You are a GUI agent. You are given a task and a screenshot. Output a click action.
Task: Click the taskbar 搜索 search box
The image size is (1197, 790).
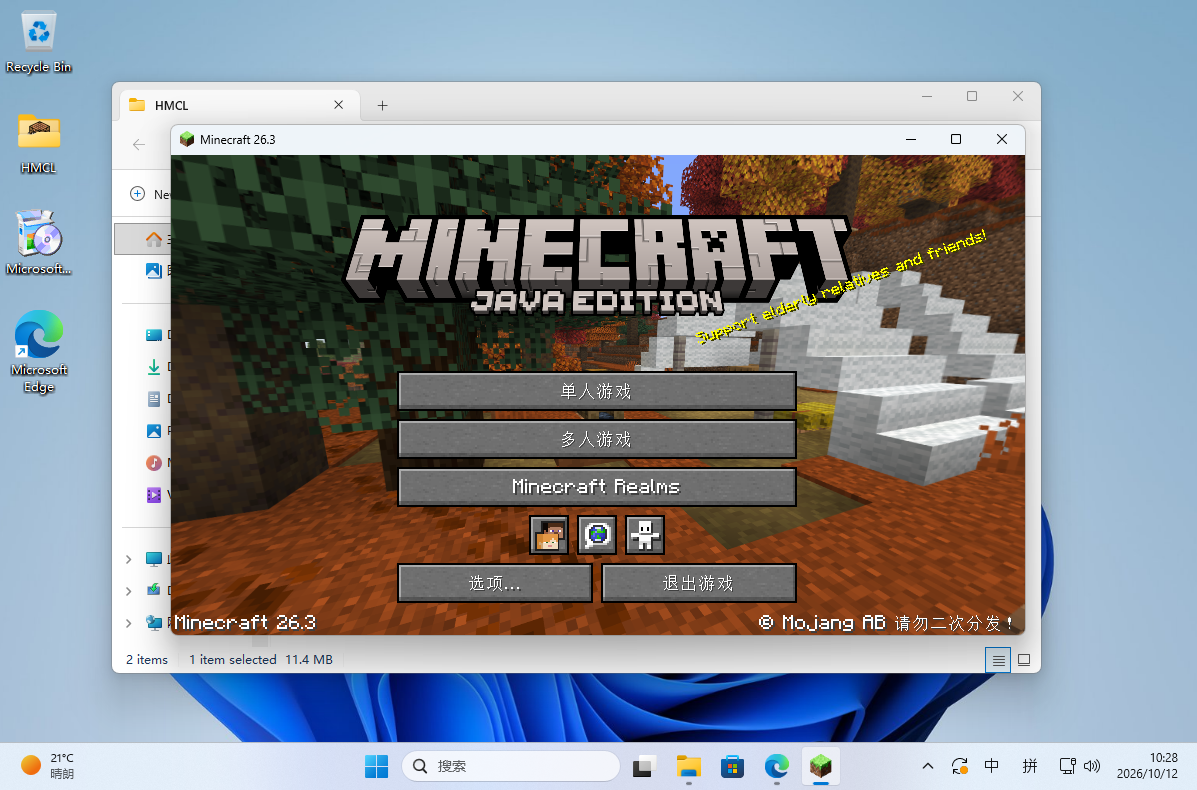coord(511,766)
